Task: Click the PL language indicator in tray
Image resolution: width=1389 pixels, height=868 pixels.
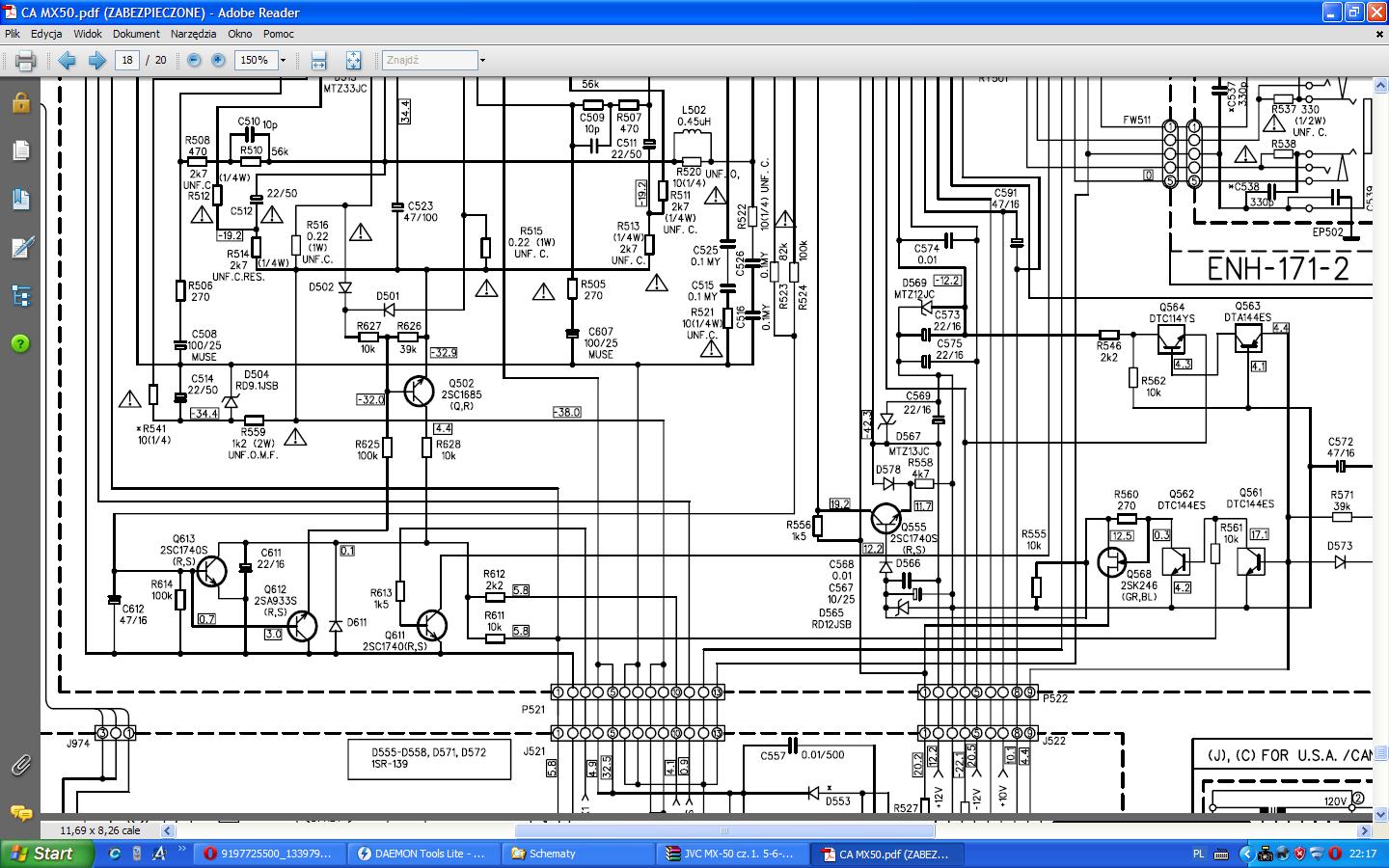Action: pos(1199,854)
